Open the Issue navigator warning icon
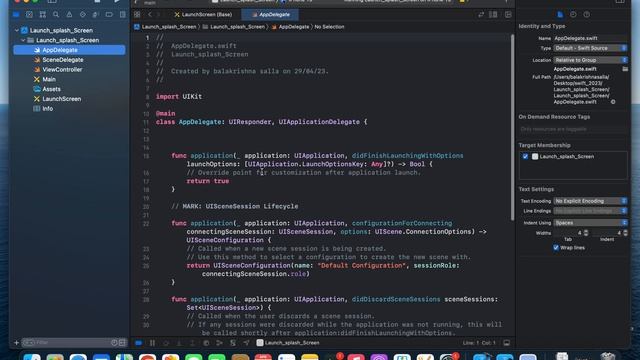 coord(69,15)
